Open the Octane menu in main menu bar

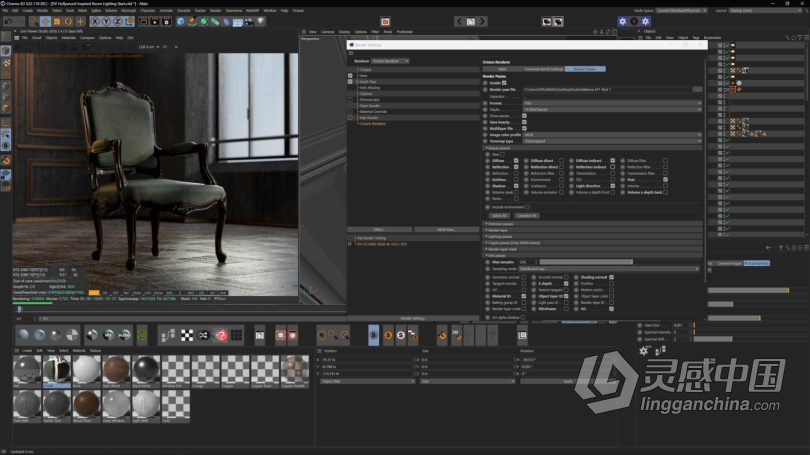click(x=298, y=10)
